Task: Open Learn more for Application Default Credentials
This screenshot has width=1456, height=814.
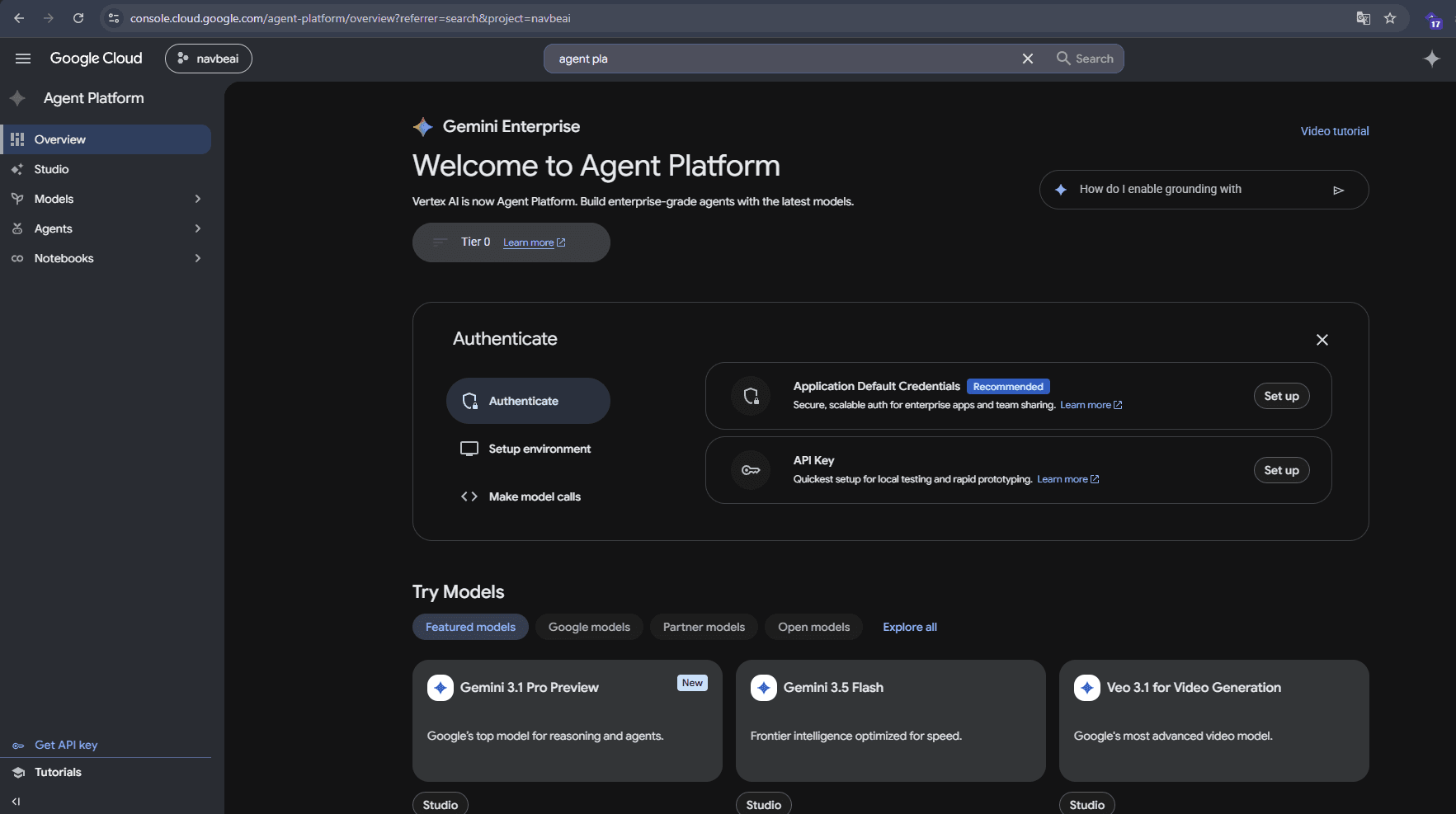Action: tap(1091, 405)
